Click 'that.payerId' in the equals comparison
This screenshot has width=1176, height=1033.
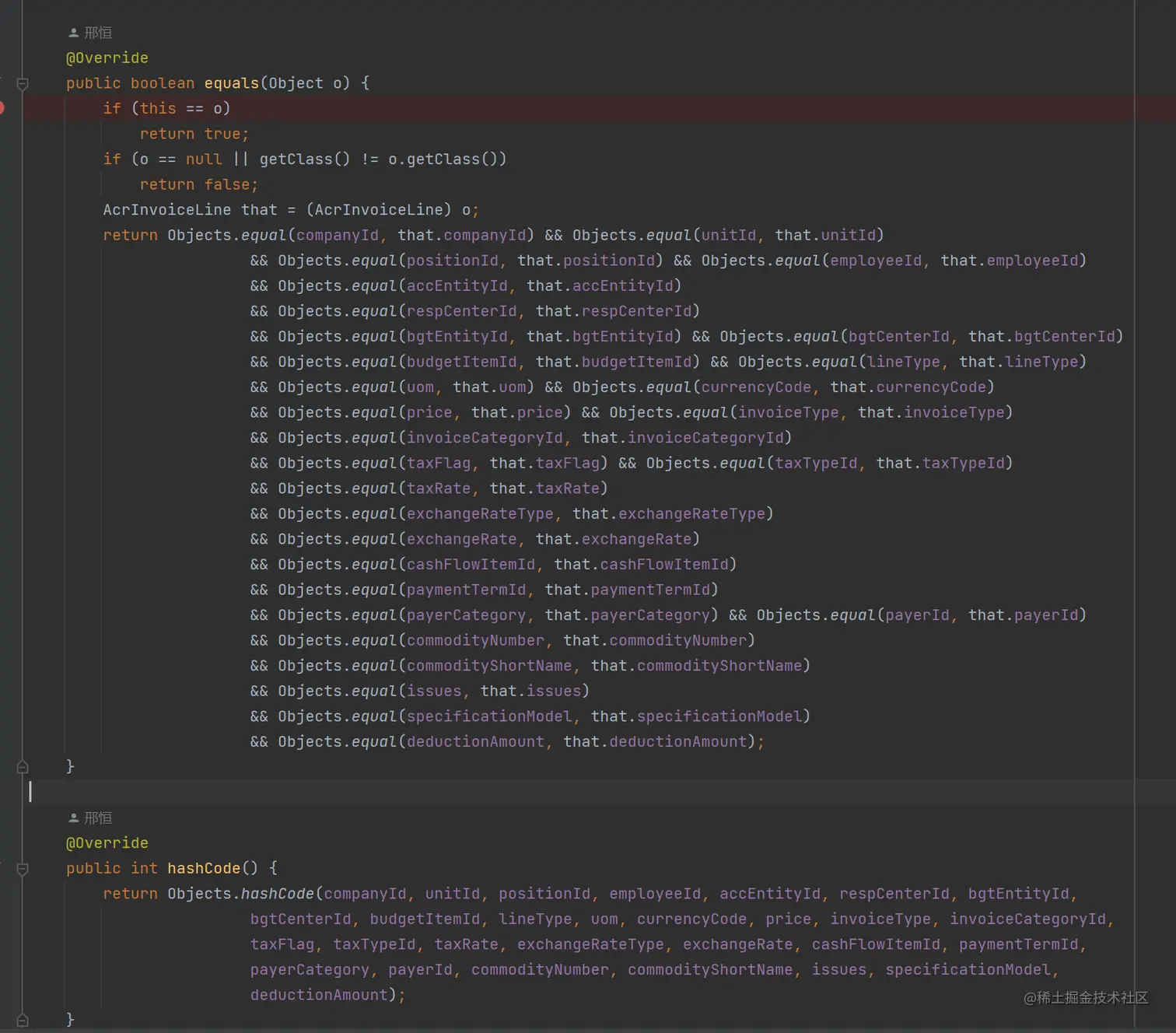[x=1024, y=615]
